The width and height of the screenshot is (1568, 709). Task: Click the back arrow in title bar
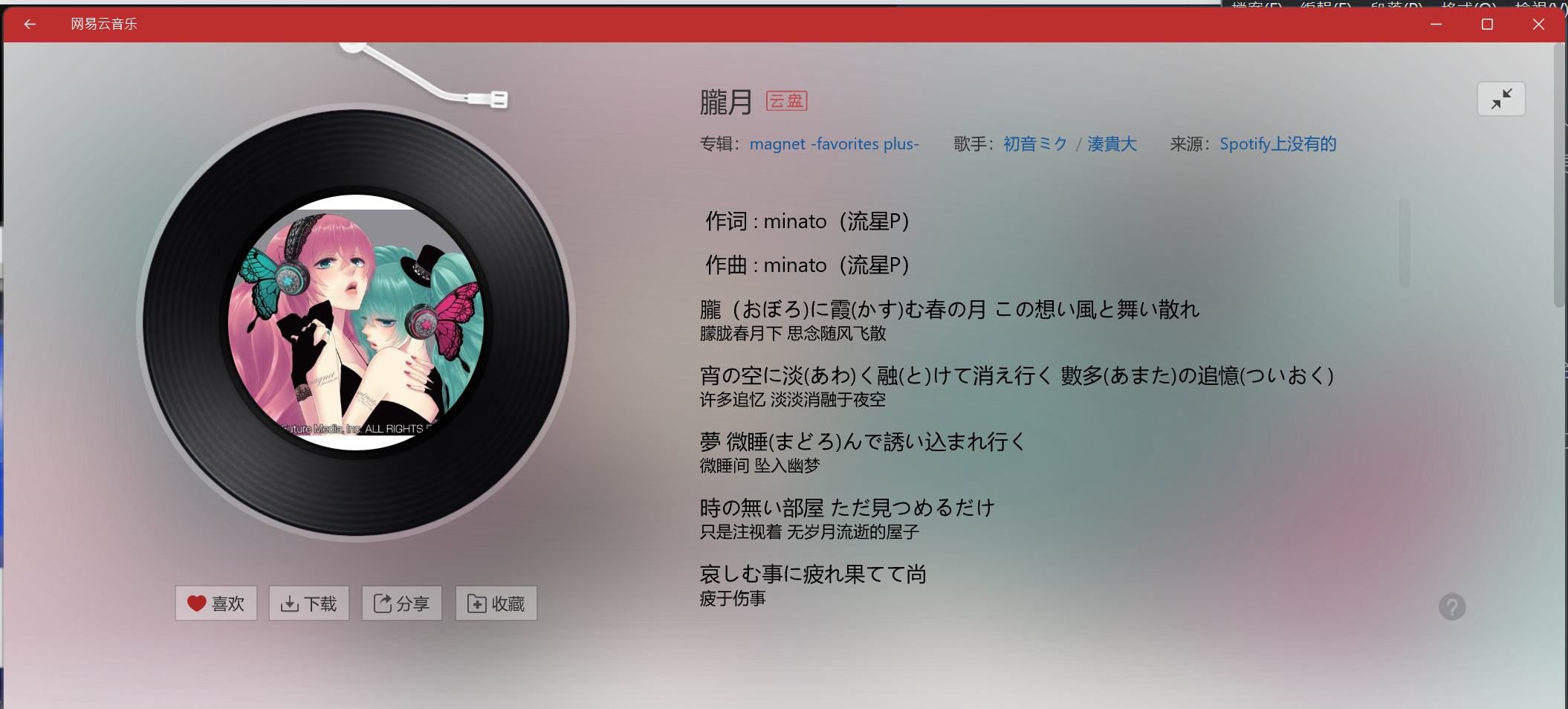[x=30, y=24]
